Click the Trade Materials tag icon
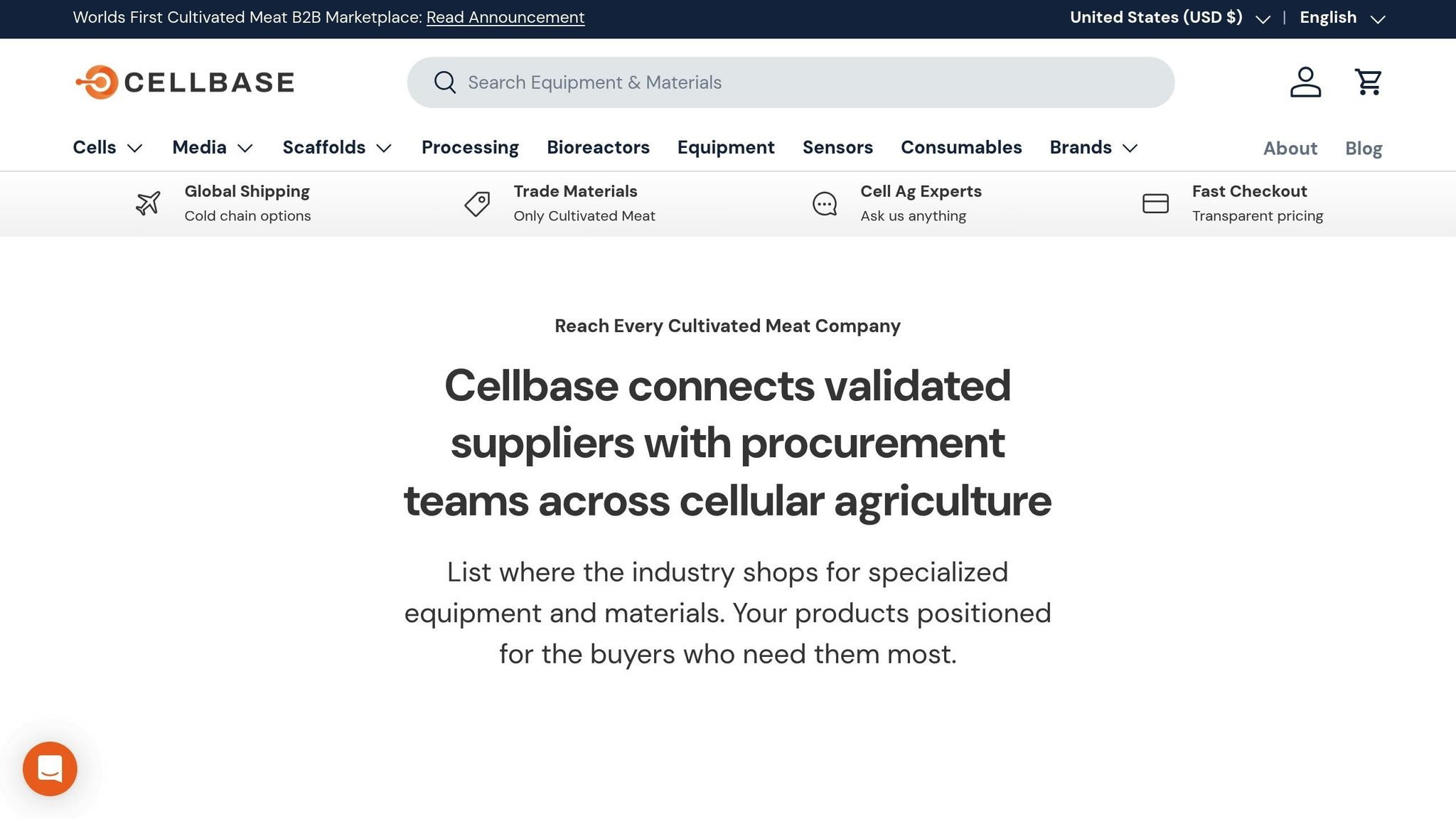The height and width of the screenshot is (819, 1456). pyautogui.click(x=476, y=203)
